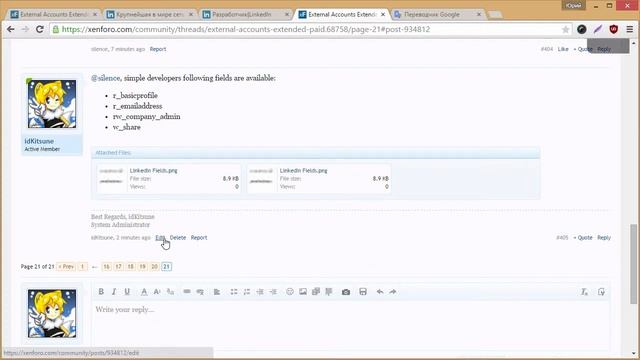Screen dimensions: 640x360
Task: Open first LinkedIn Fields.png attachment
Action: pyautogui.click(x=153, y=171)
